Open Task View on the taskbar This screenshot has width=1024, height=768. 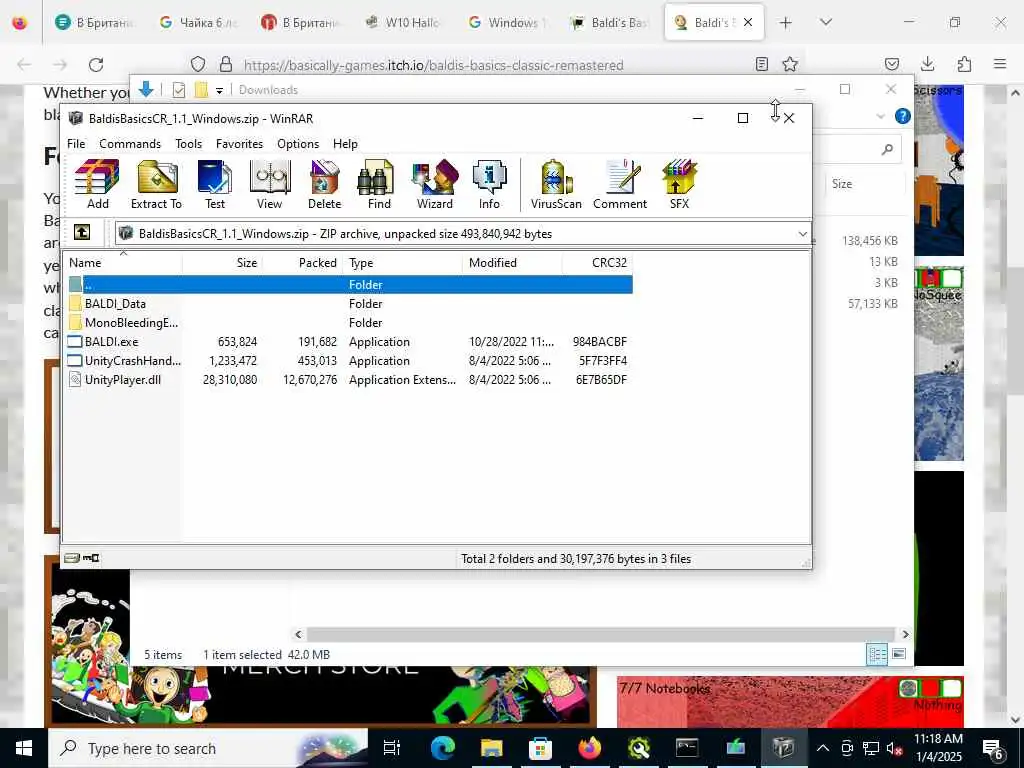392,748
